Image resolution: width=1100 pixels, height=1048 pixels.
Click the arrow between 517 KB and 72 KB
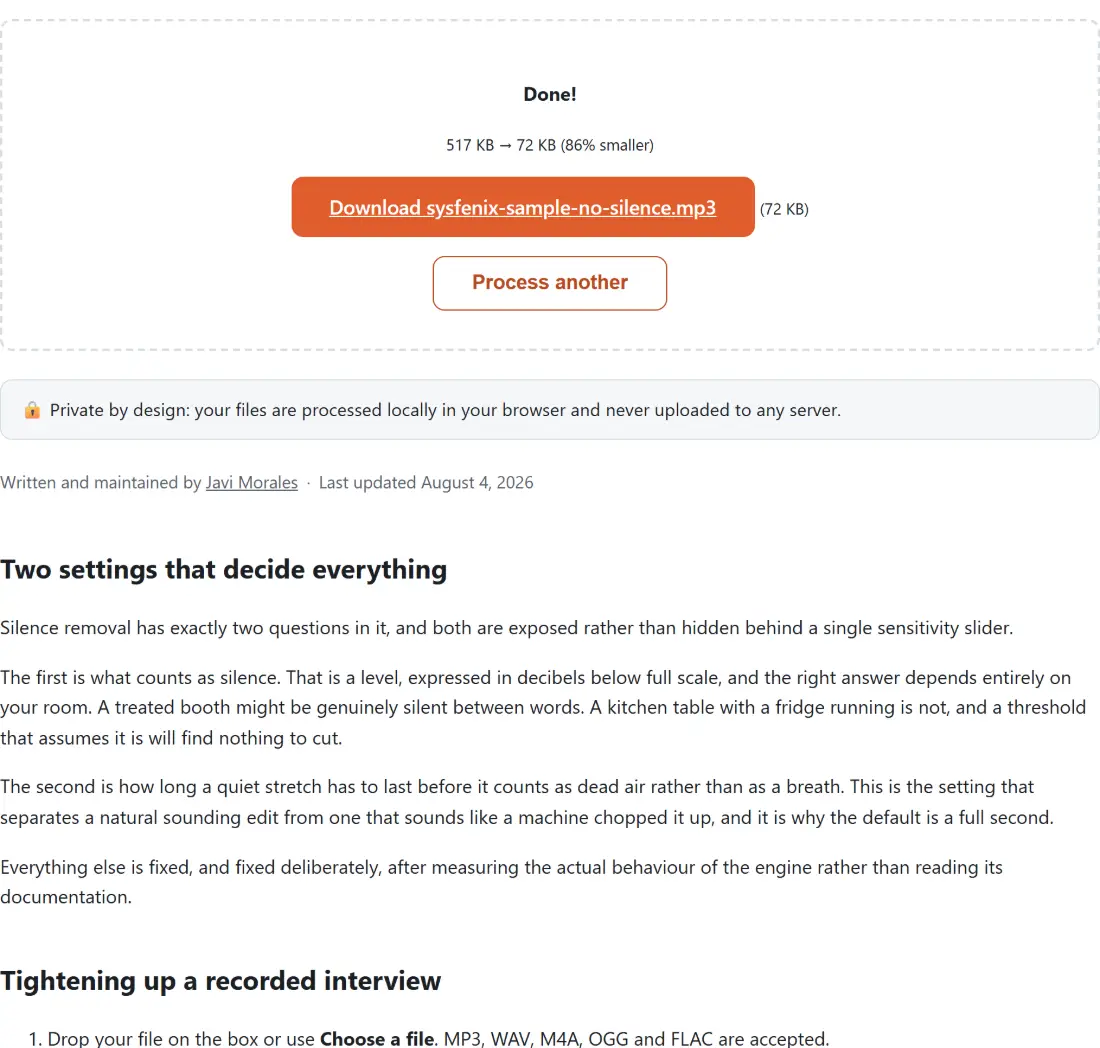tap(505, 145)
